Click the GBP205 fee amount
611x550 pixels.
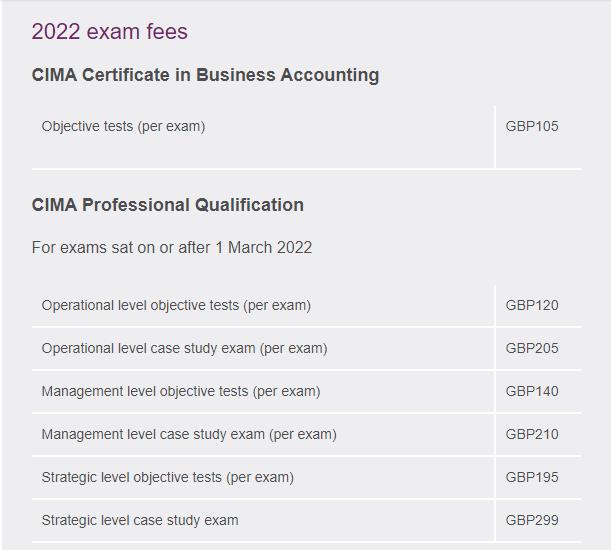pos(532,348)
